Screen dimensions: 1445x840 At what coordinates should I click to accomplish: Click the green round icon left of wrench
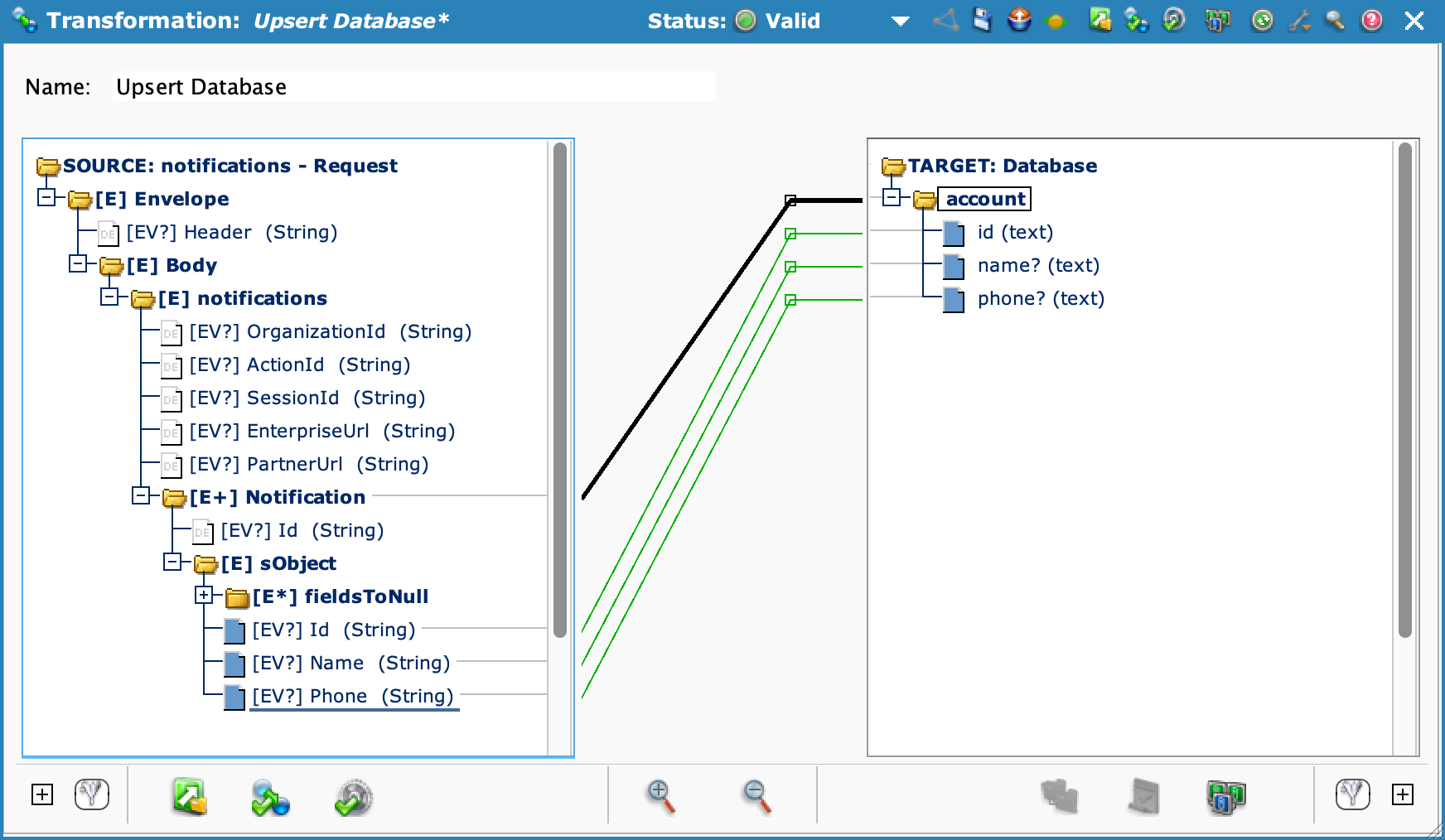click(x=1262, y=20)
